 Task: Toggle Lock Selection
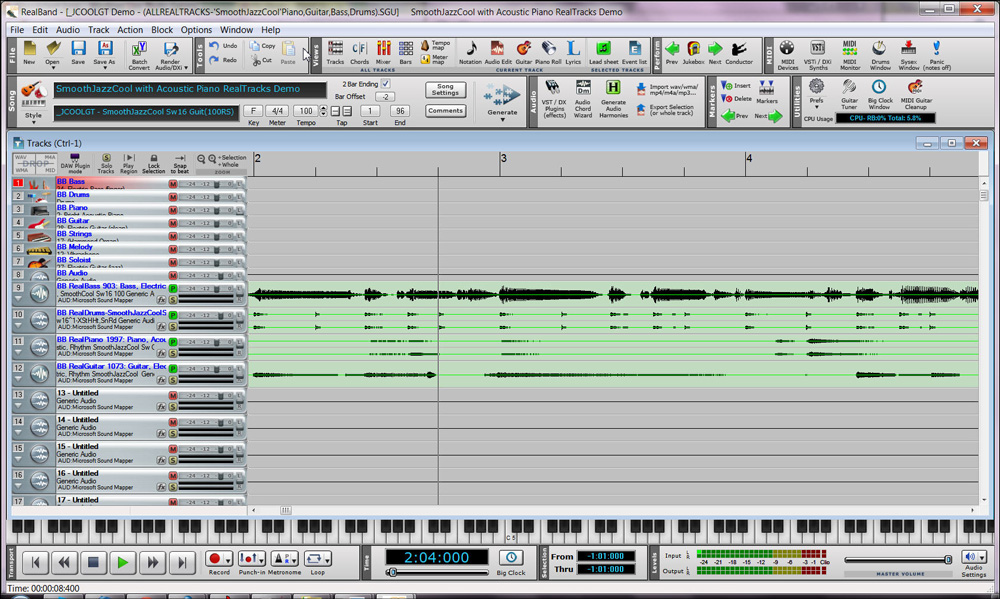point(153,163)
